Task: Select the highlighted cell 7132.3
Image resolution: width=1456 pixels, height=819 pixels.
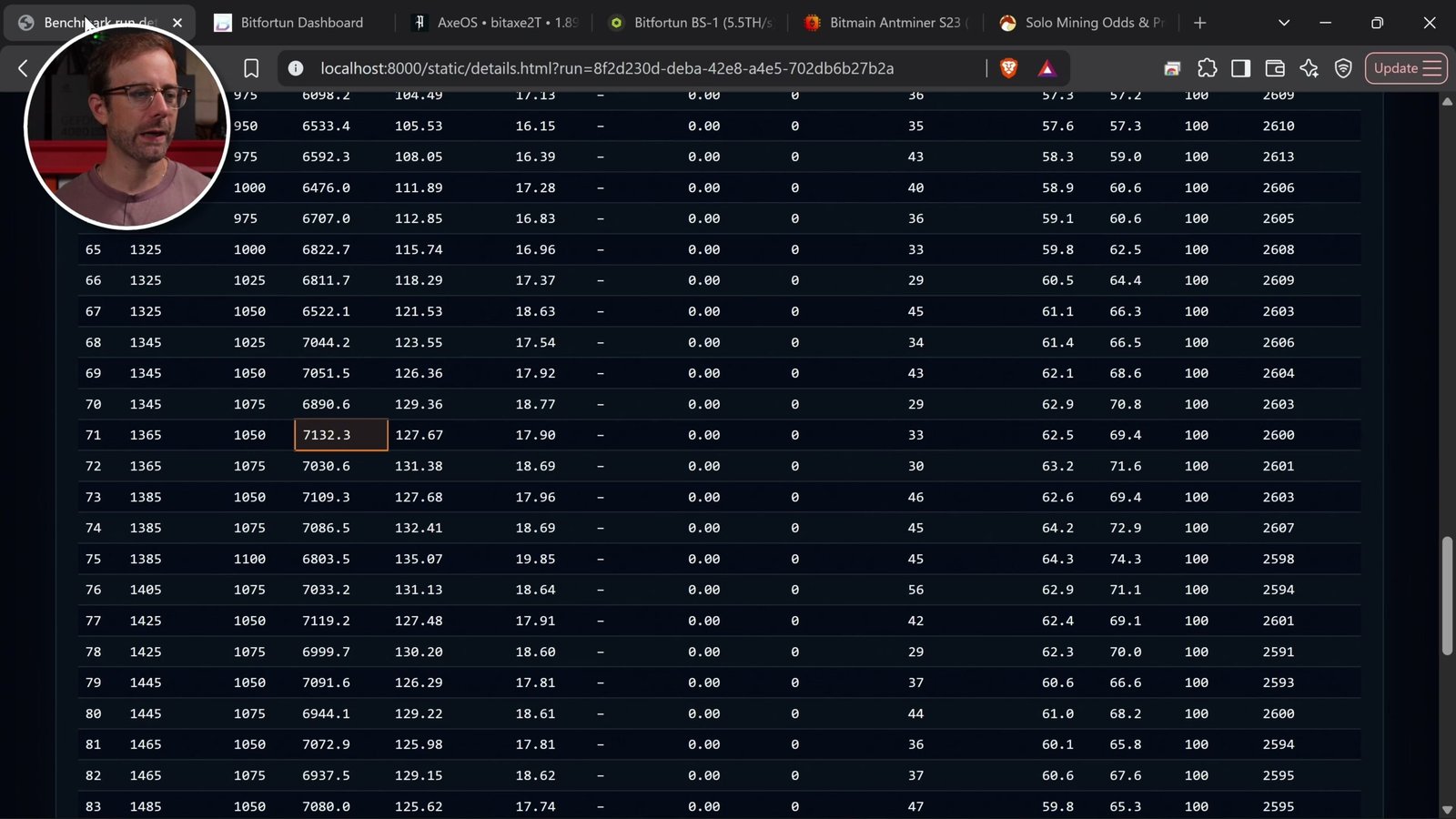Action: (x=341, y=435)
